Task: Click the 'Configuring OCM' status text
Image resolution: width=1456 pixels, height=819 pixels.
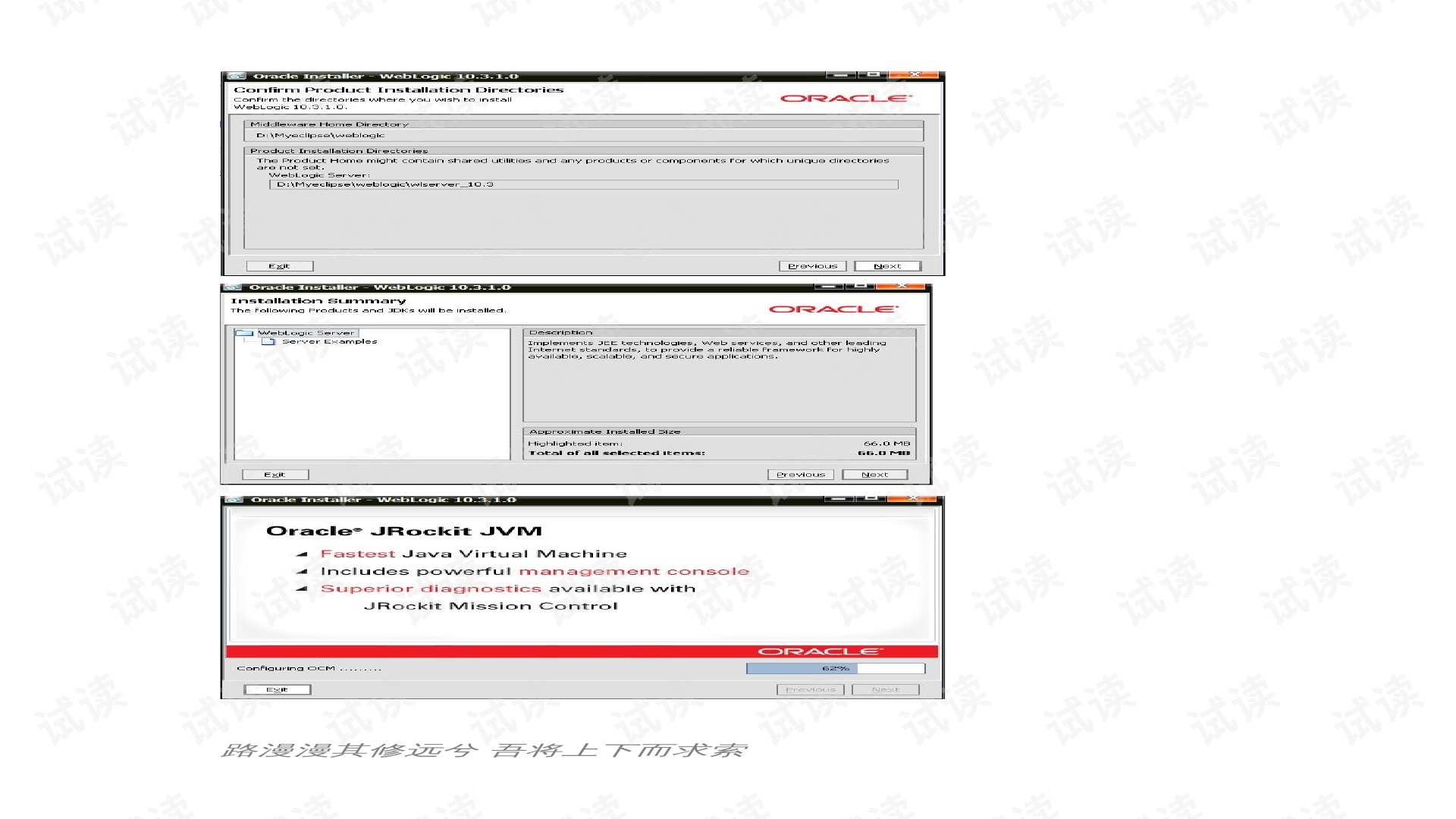Action: 309,669
